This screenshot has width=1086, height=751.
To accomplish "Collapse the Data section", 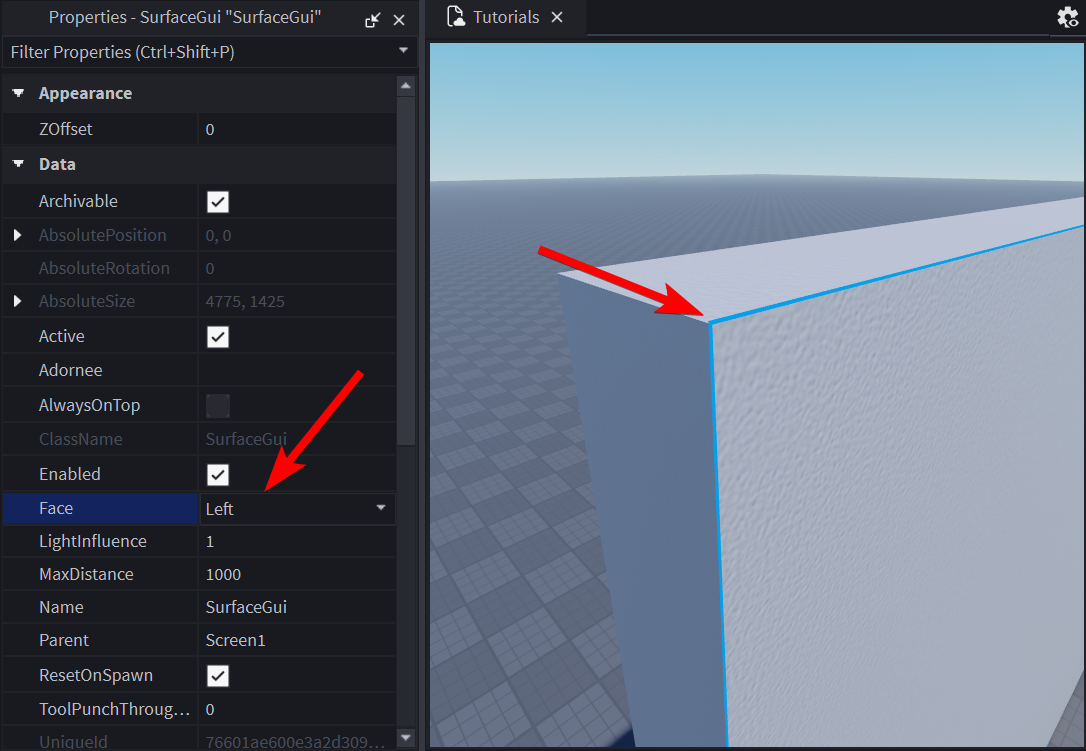I will click(17, 164).
